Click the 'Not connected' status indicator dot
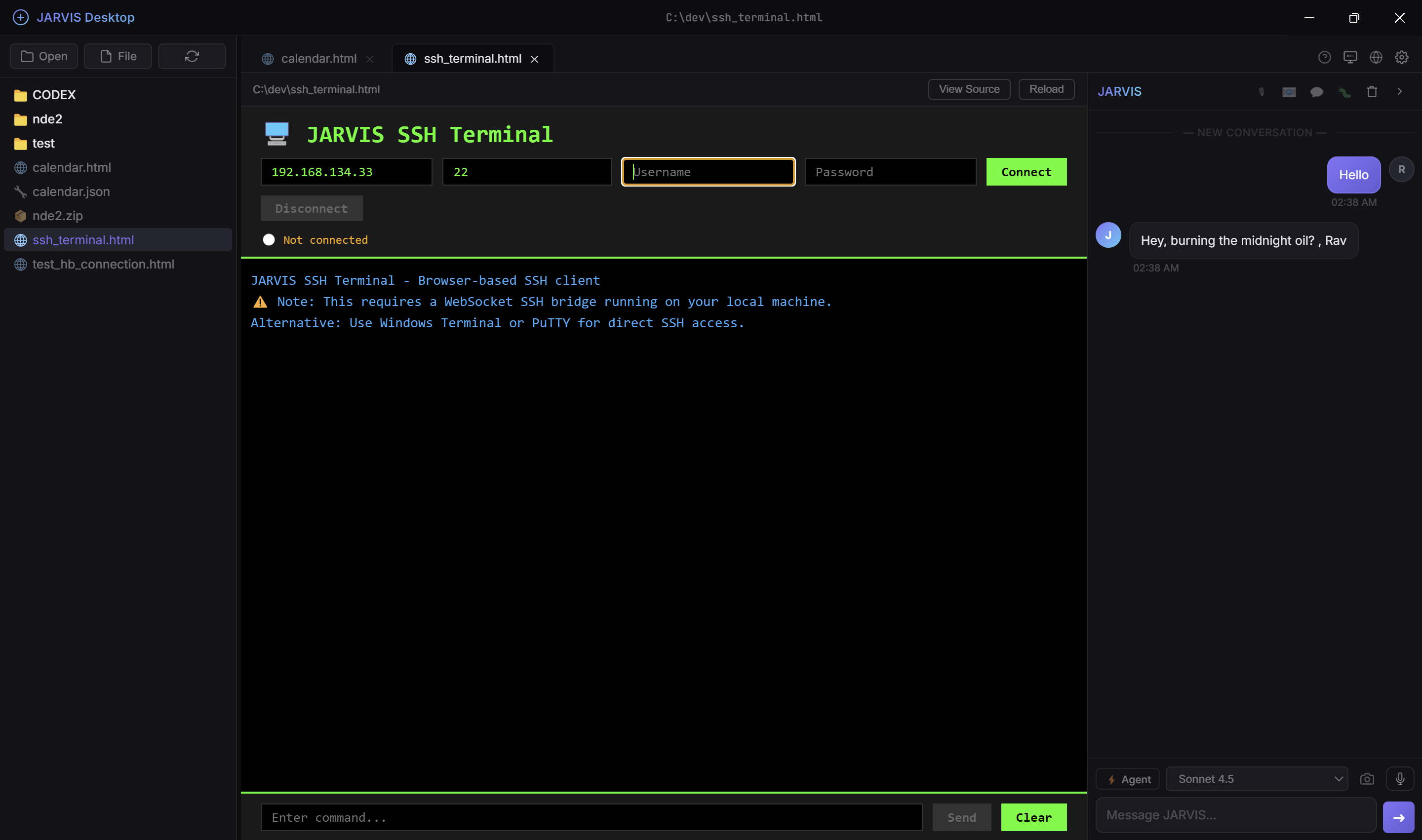Screen dimensions: 1422x840 [269, 240]
